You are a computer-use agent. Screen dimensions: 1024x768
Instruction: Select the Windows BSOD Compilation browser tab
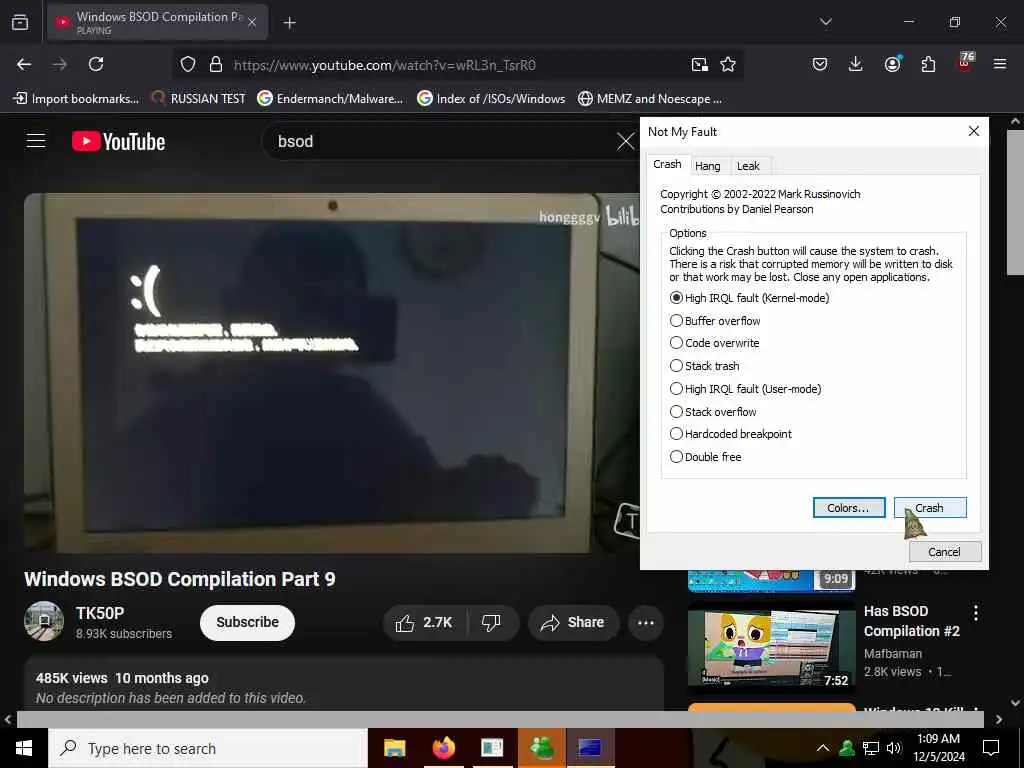tap(157, 22)
